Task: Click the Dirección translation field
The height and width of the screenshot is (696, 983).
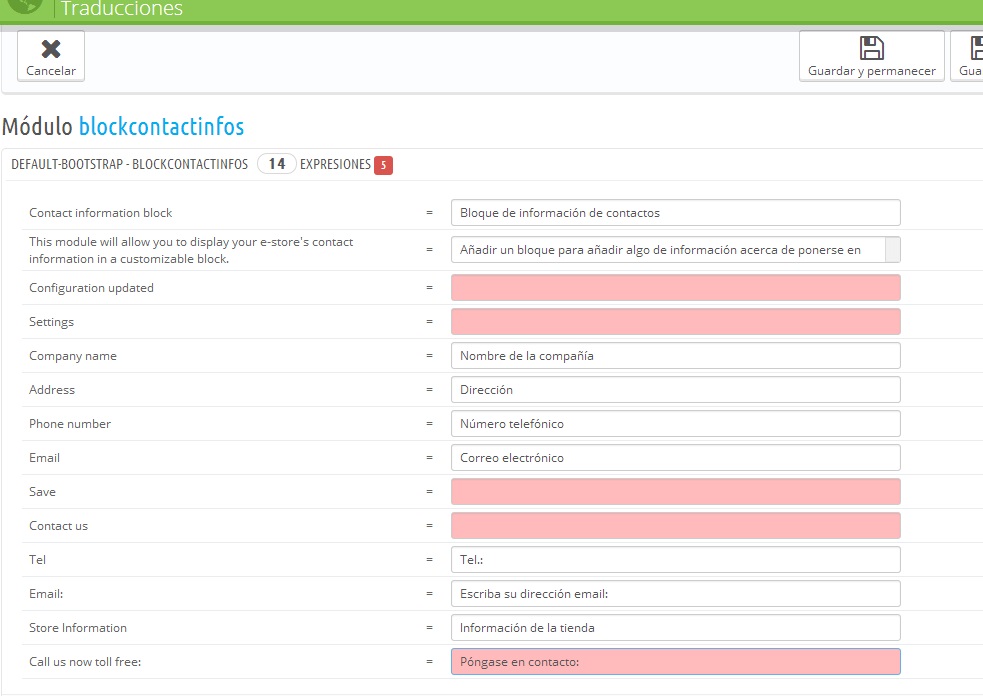Action: click(x=676, y=389)
